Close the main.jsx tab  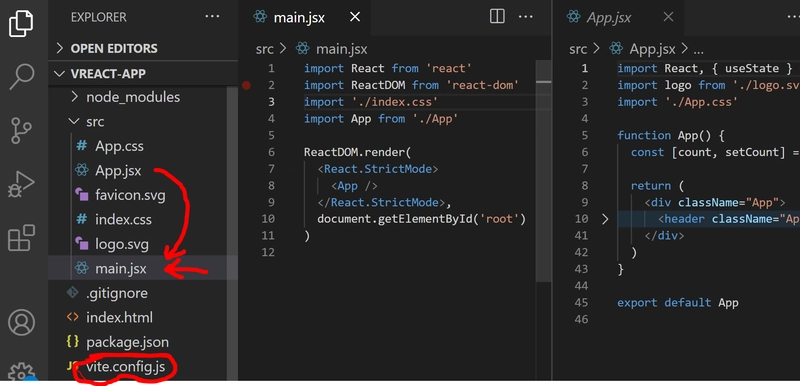coord(355,17)
